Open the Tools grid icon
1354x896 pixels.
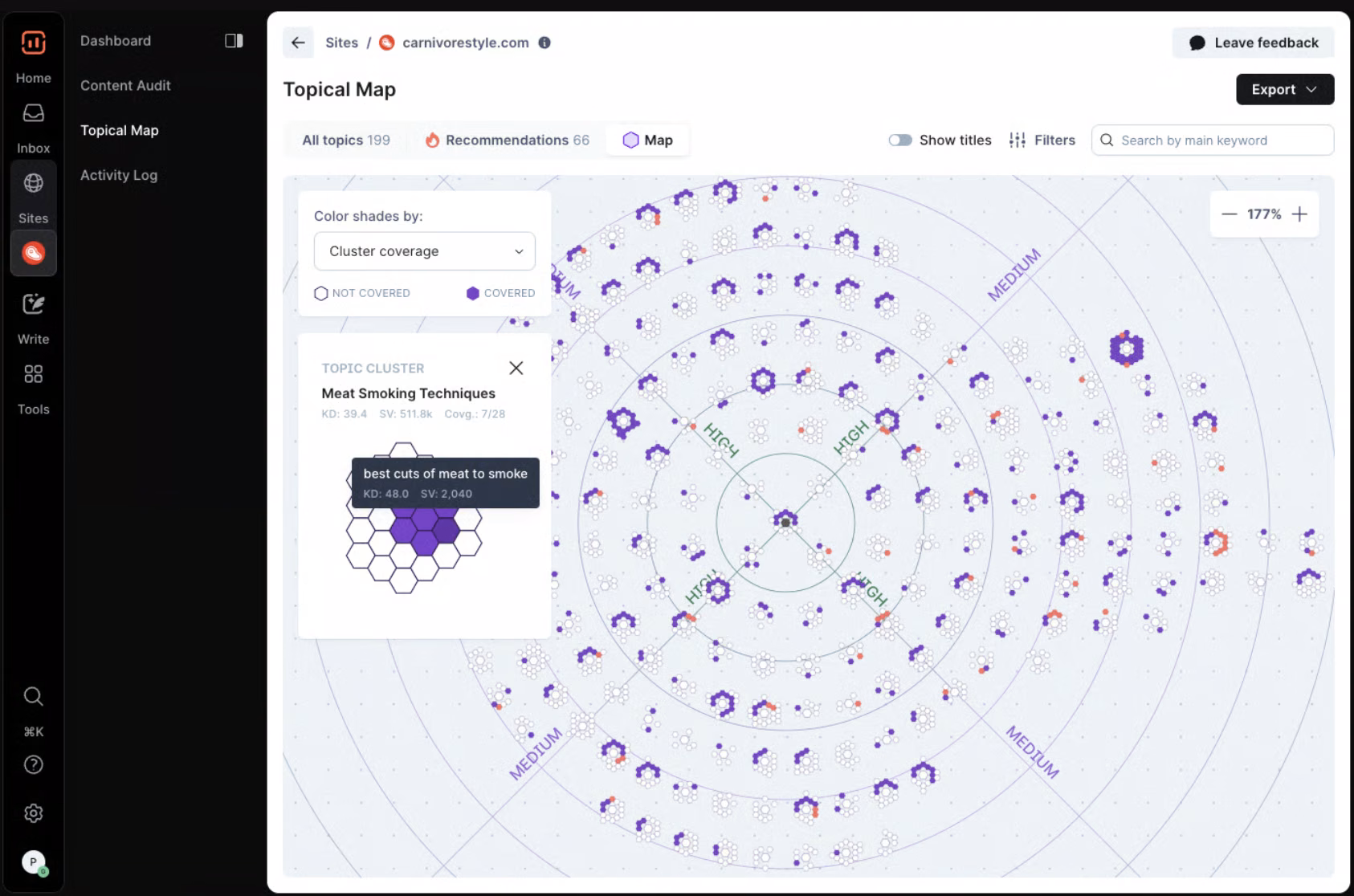(x=33, y=374)
